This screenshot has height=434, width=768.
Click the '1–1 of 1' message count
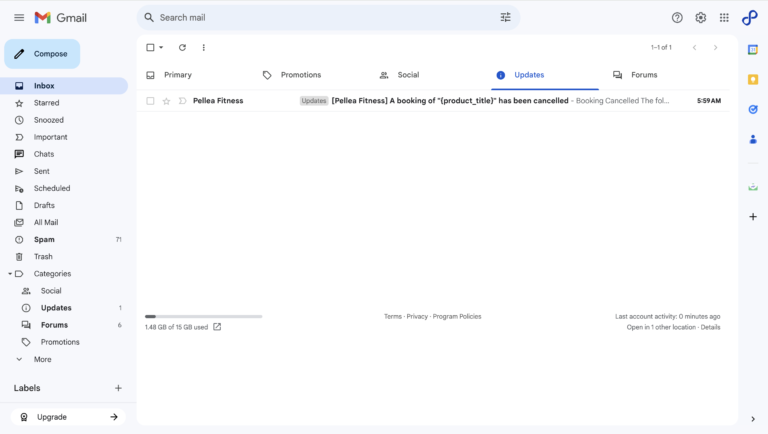point(661,48)
